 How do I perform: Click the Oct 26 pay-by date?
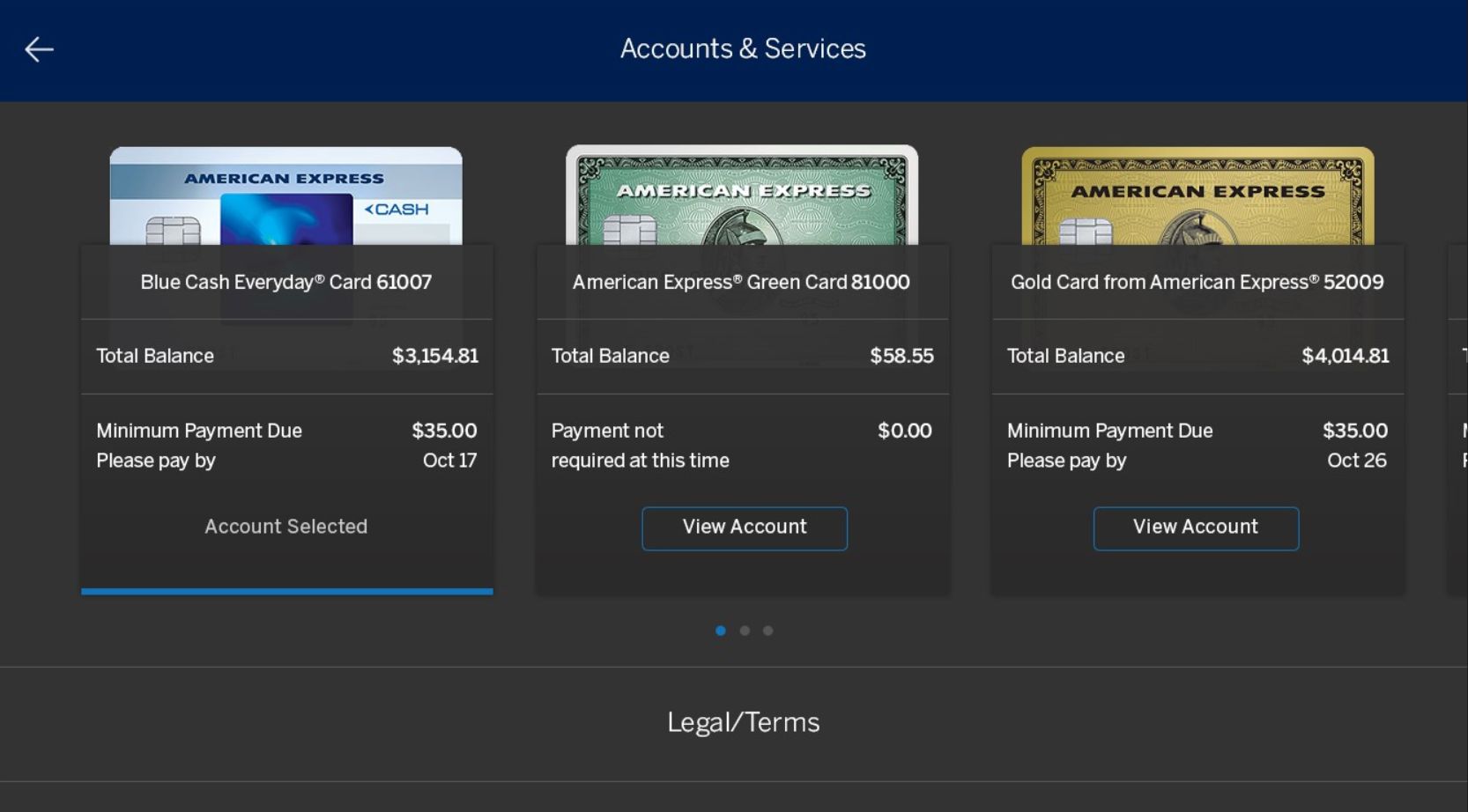coord(1357,461)
